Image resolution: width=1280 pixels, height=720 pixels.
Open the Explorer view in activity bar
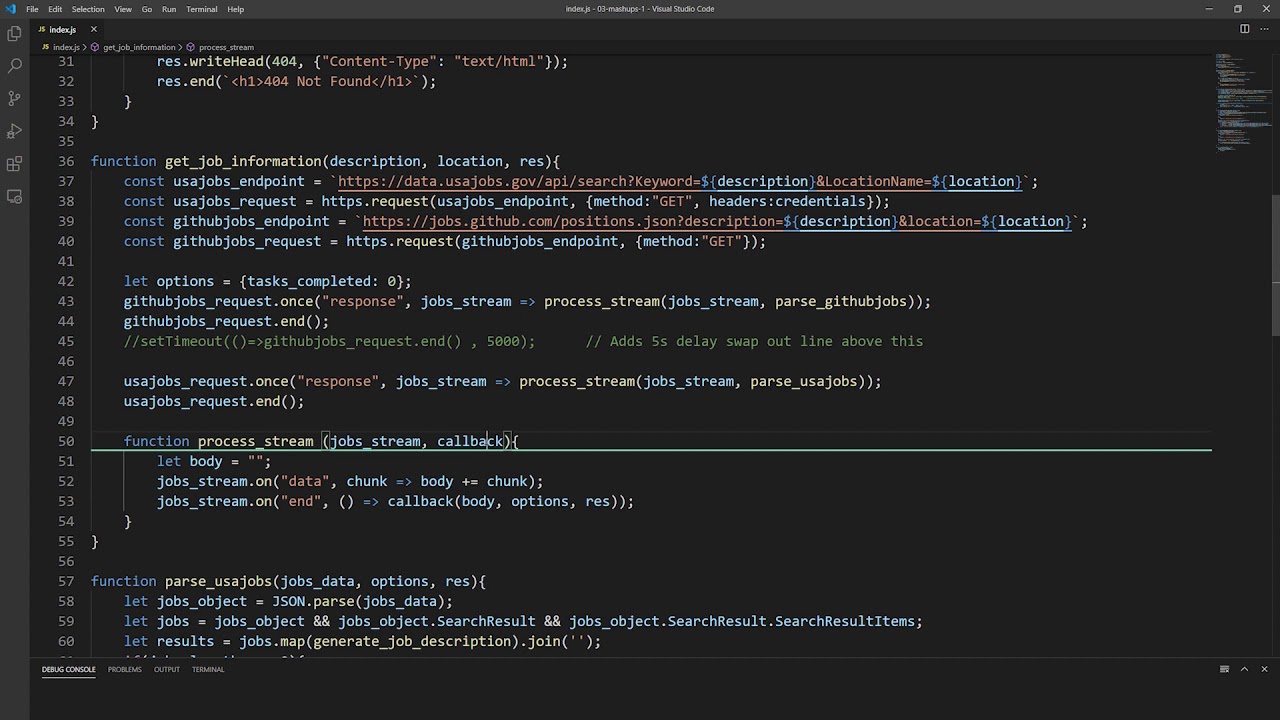[x=14, y=33]
